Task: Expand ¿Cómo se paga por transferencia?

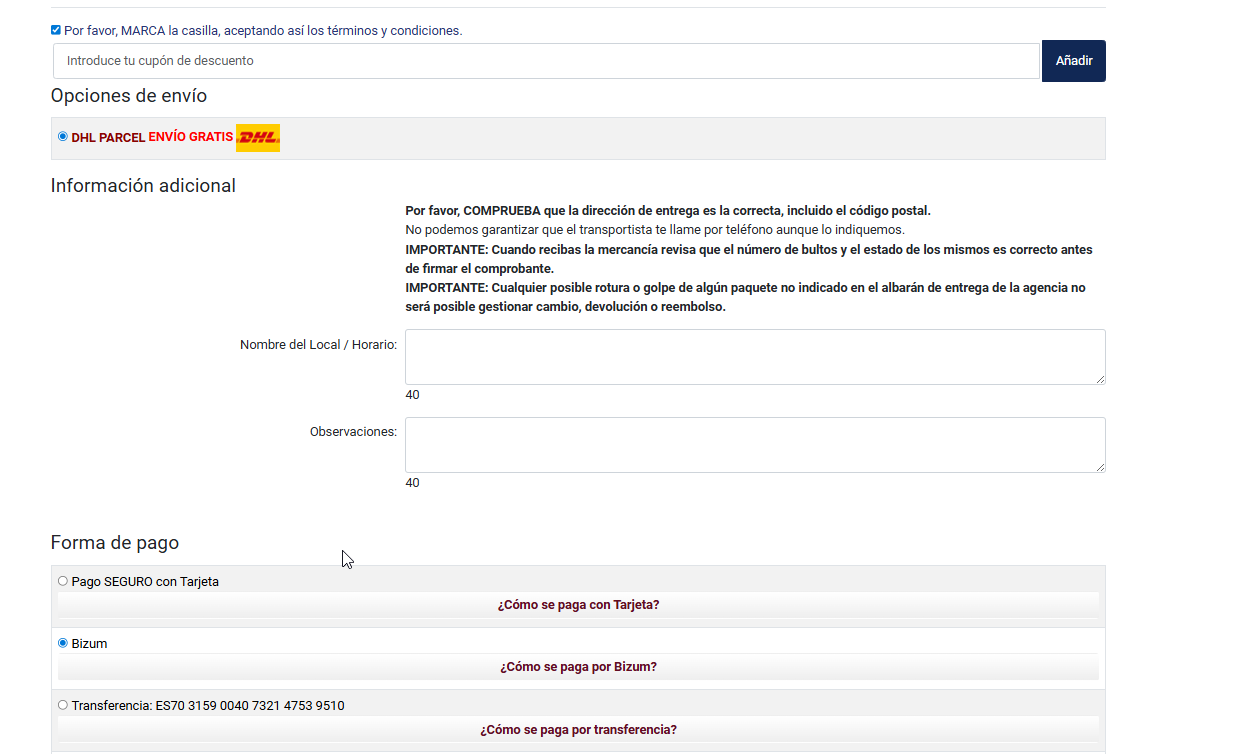Action: coord(578,730)
